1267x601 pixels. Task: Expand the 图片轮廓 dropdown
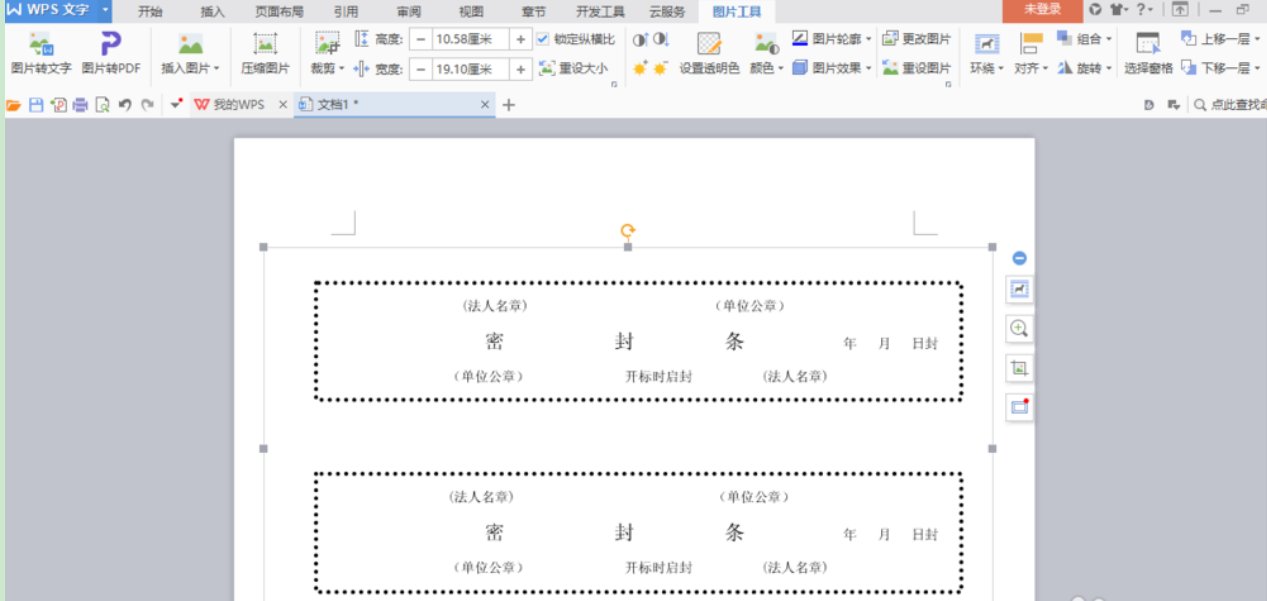coord(869,39)
